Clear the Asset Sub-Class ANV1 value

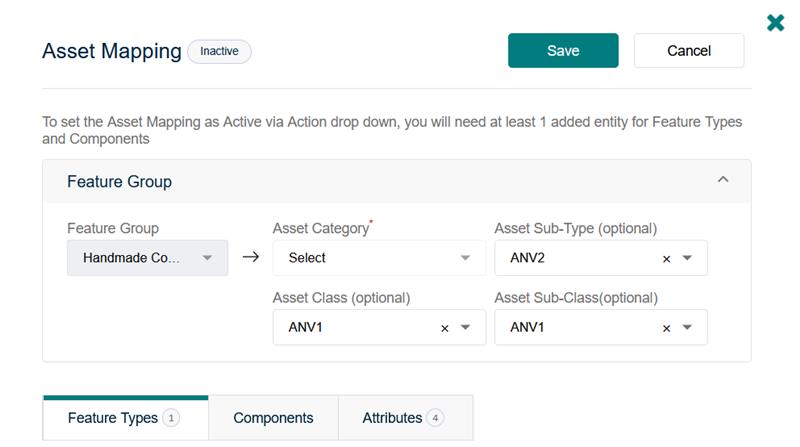[666, 328]
